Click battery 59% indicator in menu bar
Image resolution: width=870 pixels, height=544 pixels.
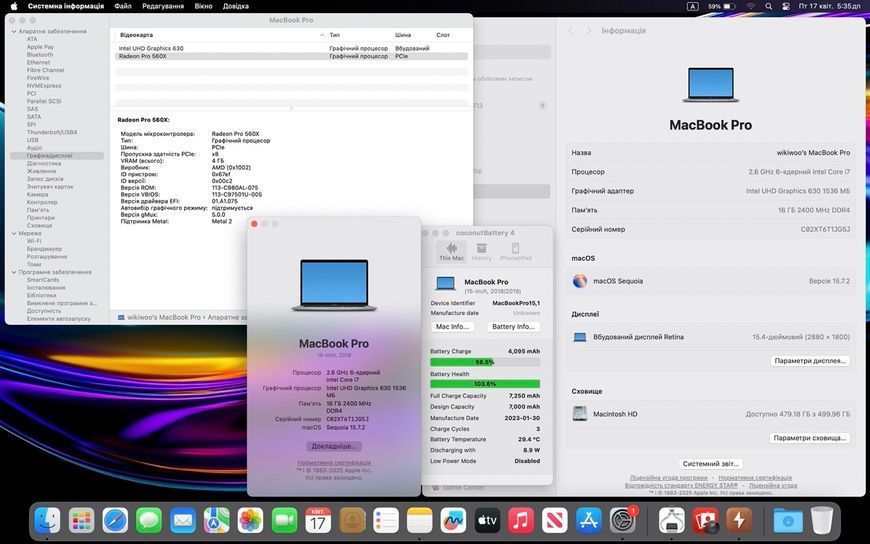(x=721, y=6)
